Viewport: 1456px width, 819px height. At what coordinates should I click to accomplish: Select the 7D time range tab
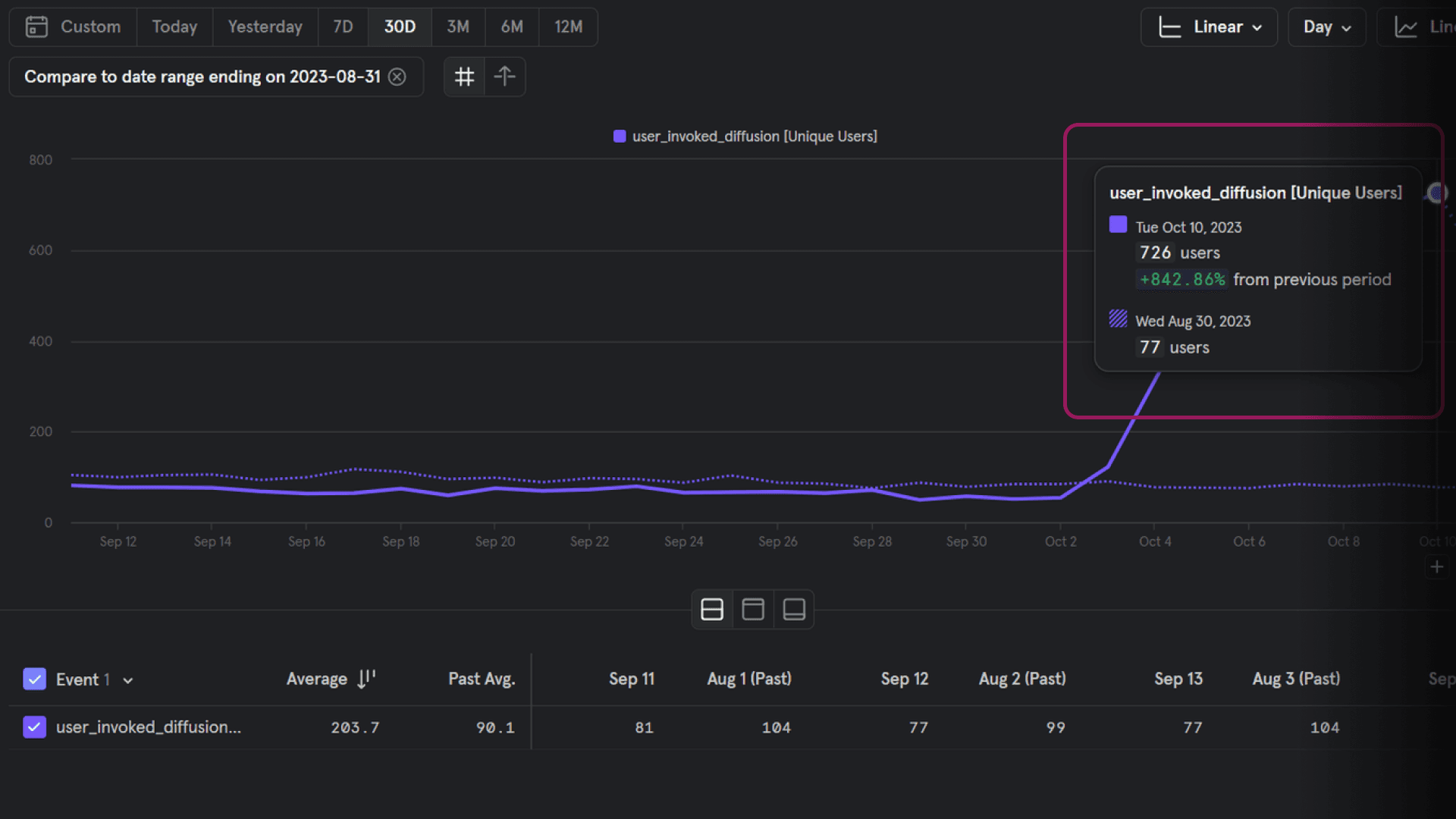click(343, 27)
